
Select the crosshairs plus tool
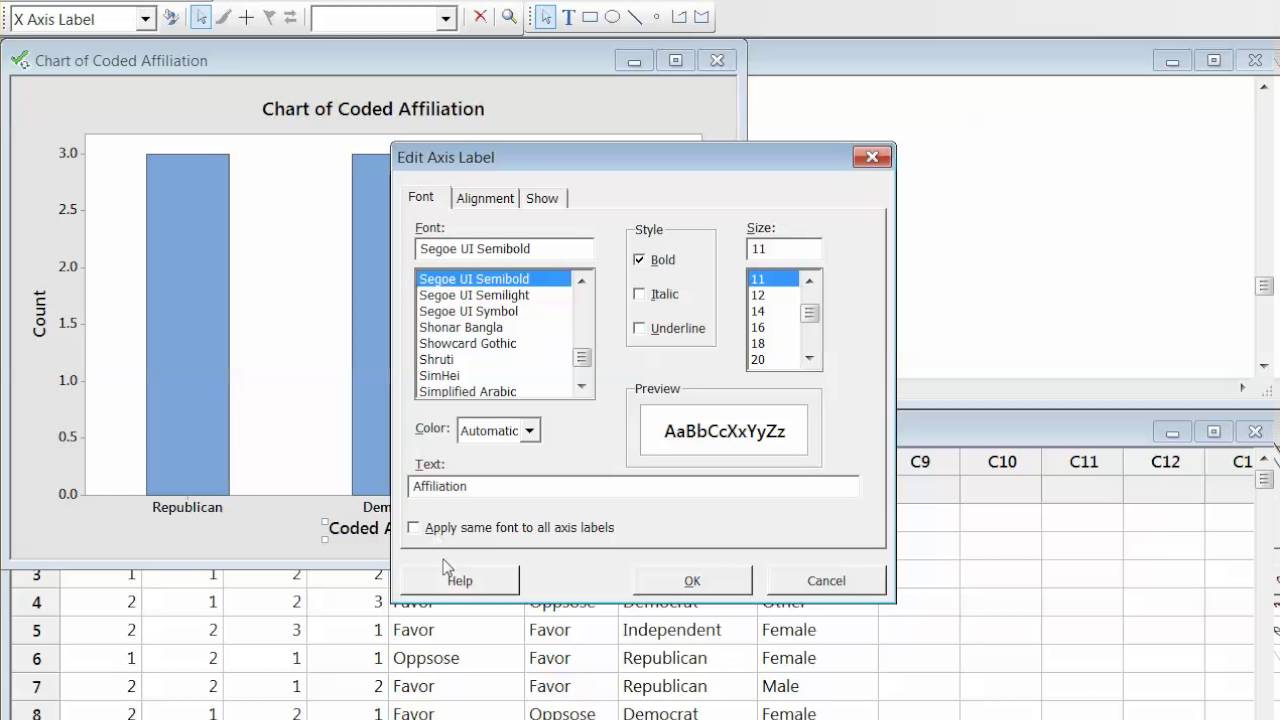pos(246,17)
